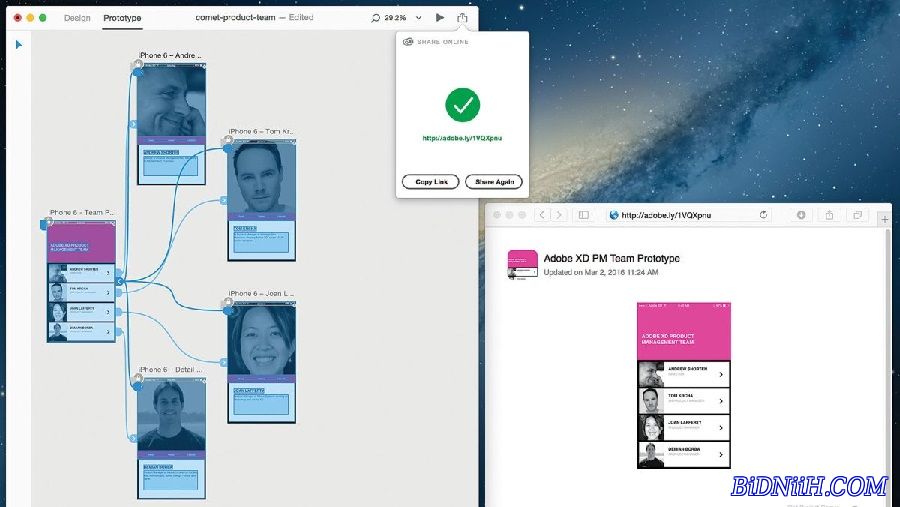Click the Creative Cloud icon beside Share Online
Viewport: 900px width, 507px height.
tap(408, 41)
